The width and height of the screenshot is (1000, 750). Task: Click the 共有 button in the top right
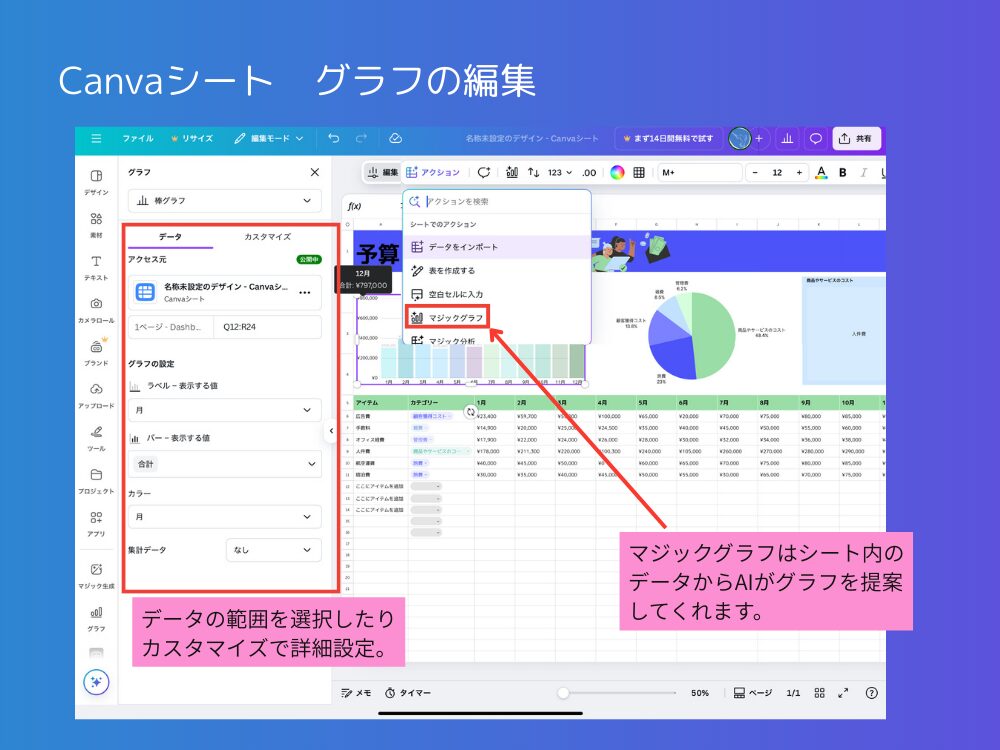[855, 138]
